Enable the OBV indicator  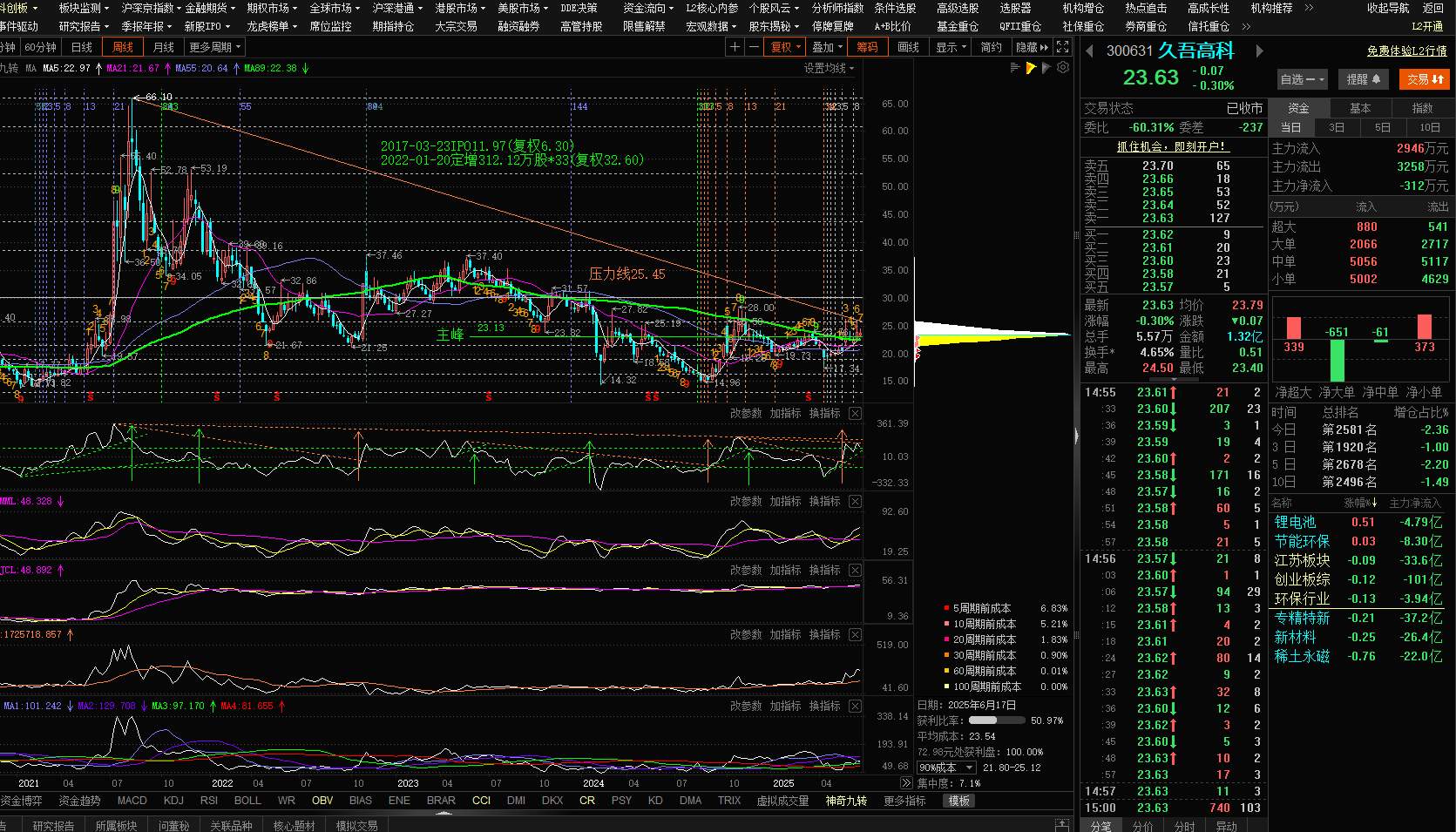(x=322, y=800)
